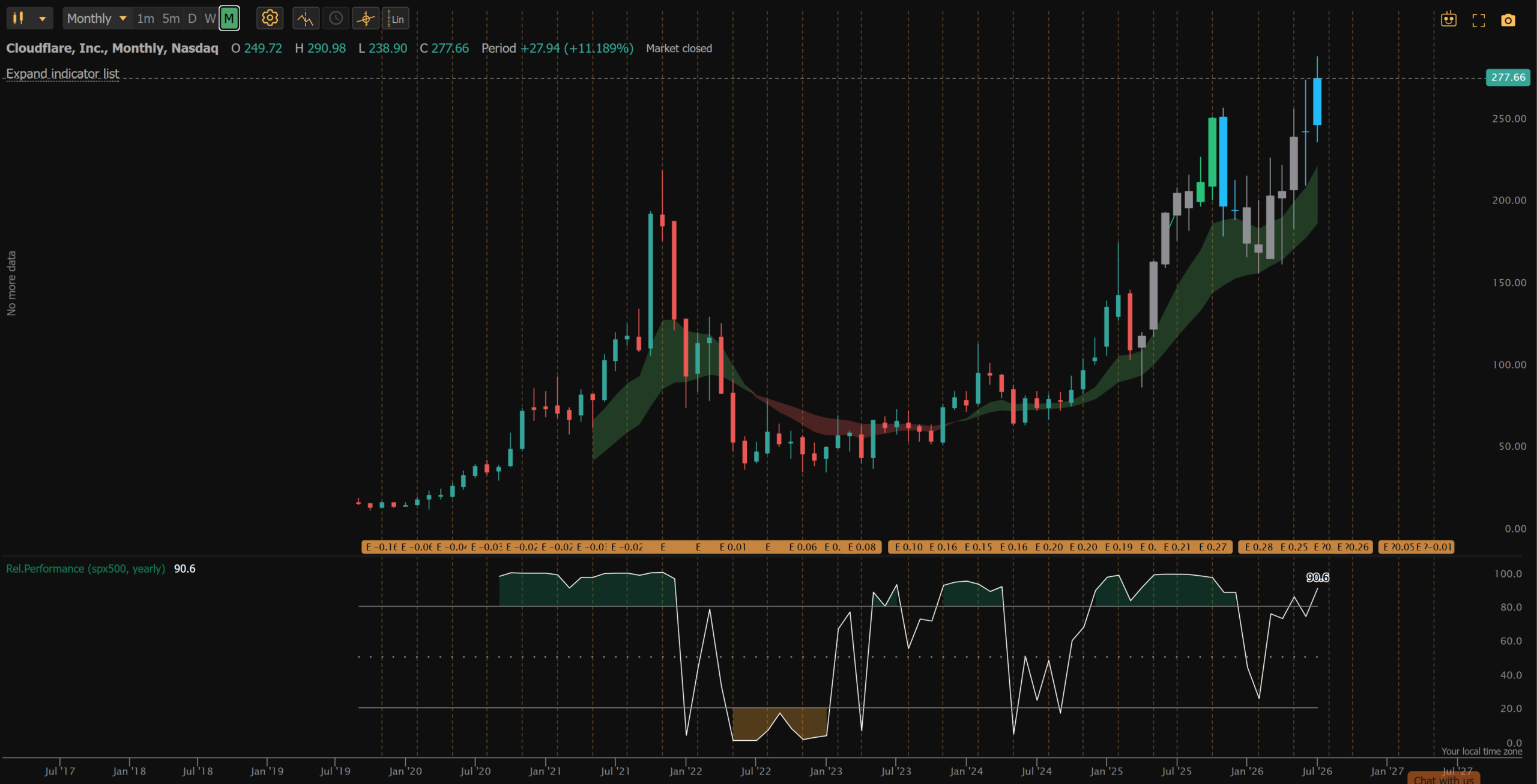Enter fullscreen with the expand icon
This screenshot has height=784, width=1537.
[x=1479, y=20]
